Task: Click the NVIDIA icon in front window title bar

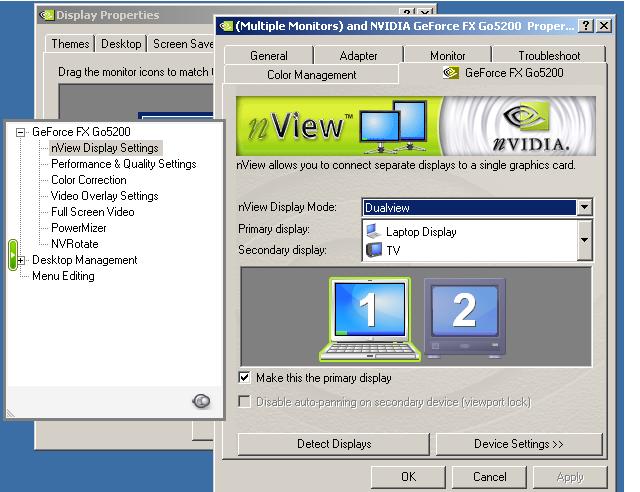Action: click(x=226, y=26)
